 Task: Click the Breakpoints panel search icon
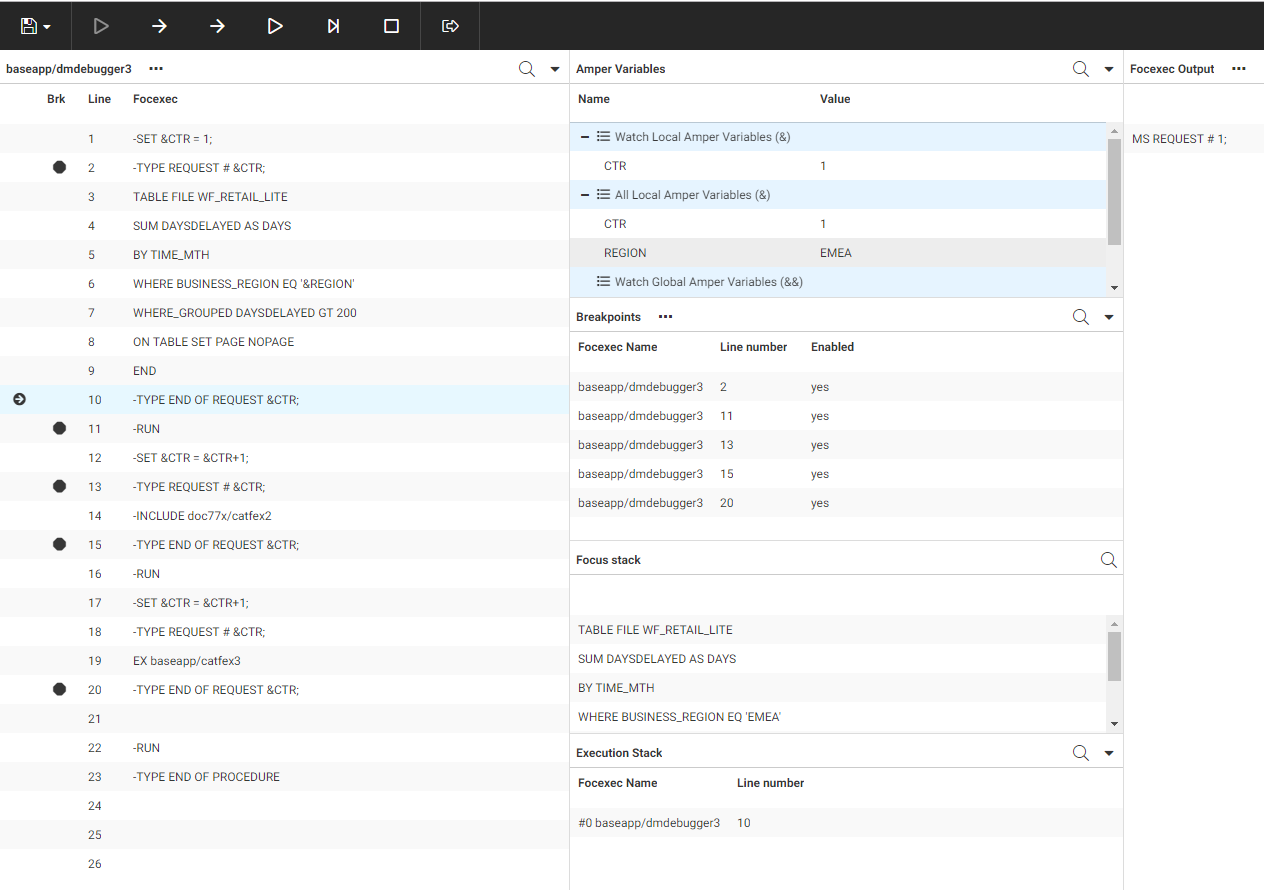pyautogui.click(x=1080, y=317)
